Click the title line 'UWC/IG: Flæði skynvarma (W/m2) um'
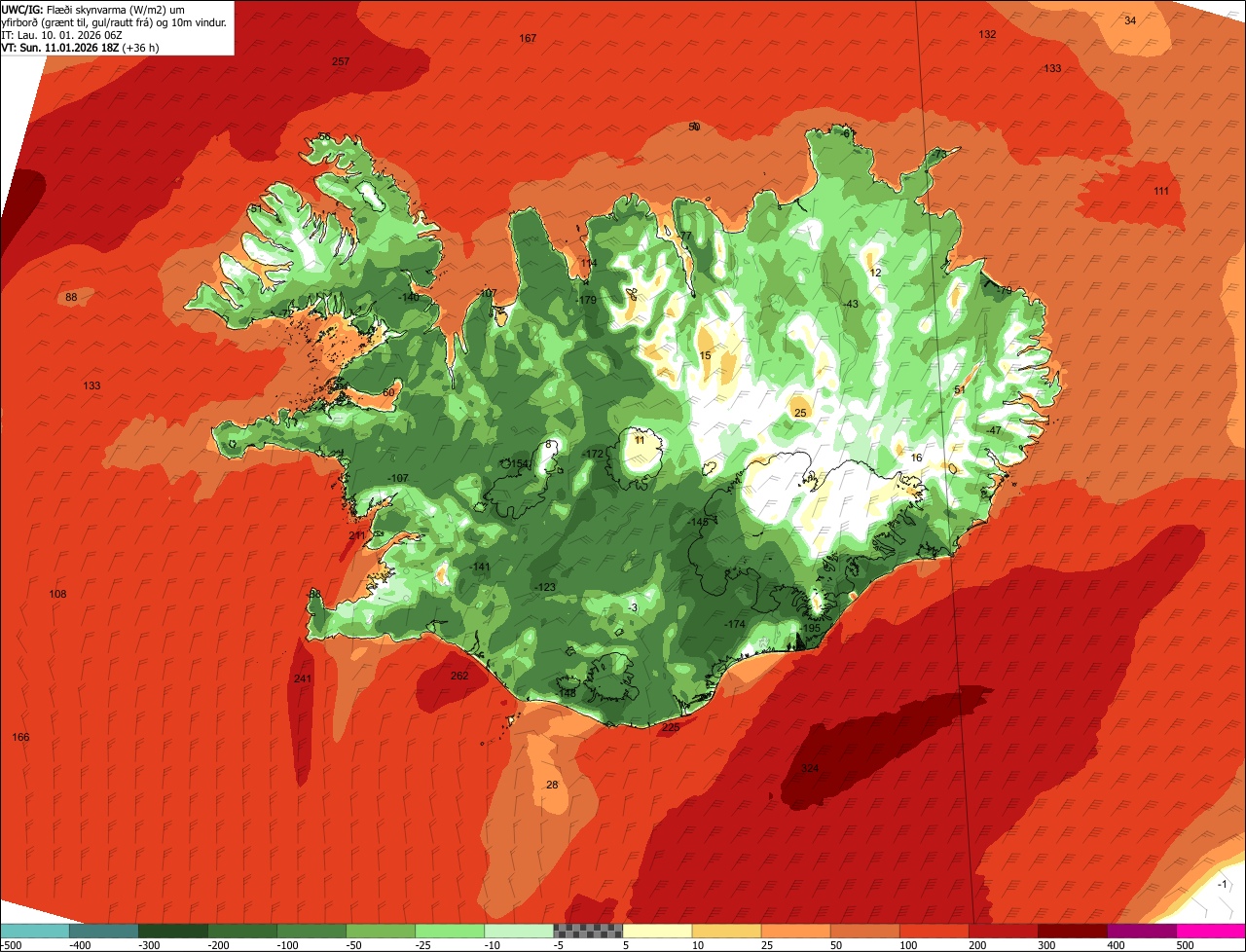The height and width of the screenshot is (952, 1246). [93, 9]
